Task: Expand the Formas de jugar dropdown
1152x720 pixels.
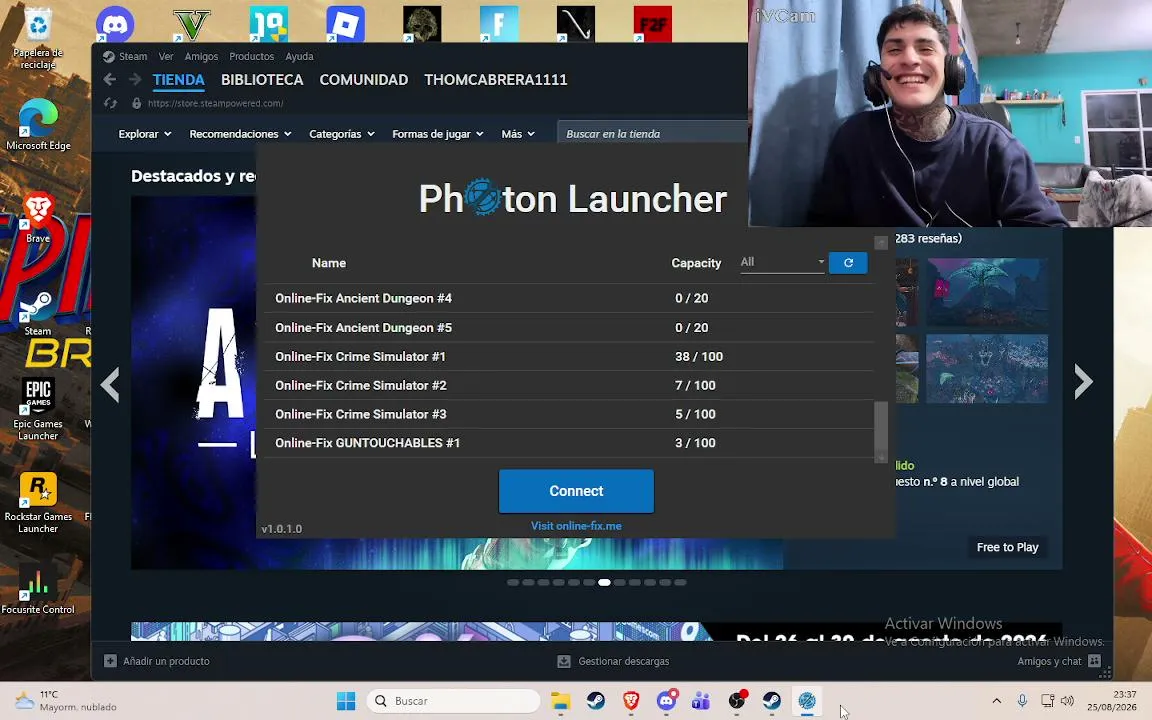Action: click(438, 134)
